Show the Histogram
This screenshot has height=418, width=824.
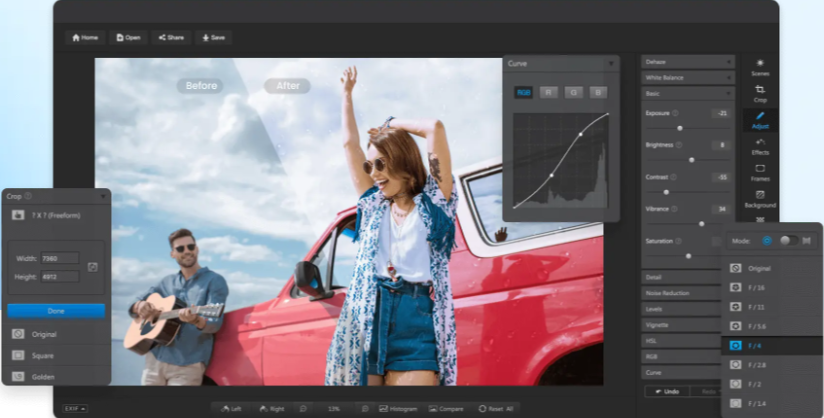(x=398, y=409)
